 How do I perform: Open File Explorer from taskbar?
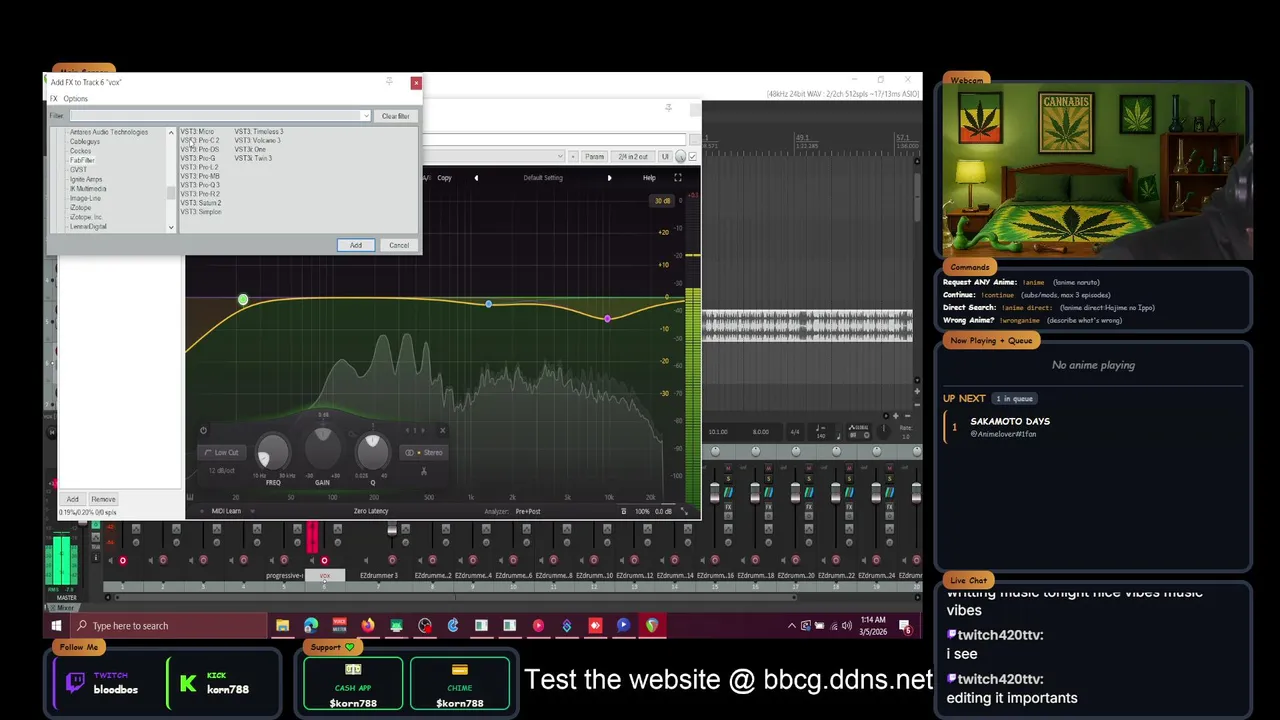click(282, 626)
